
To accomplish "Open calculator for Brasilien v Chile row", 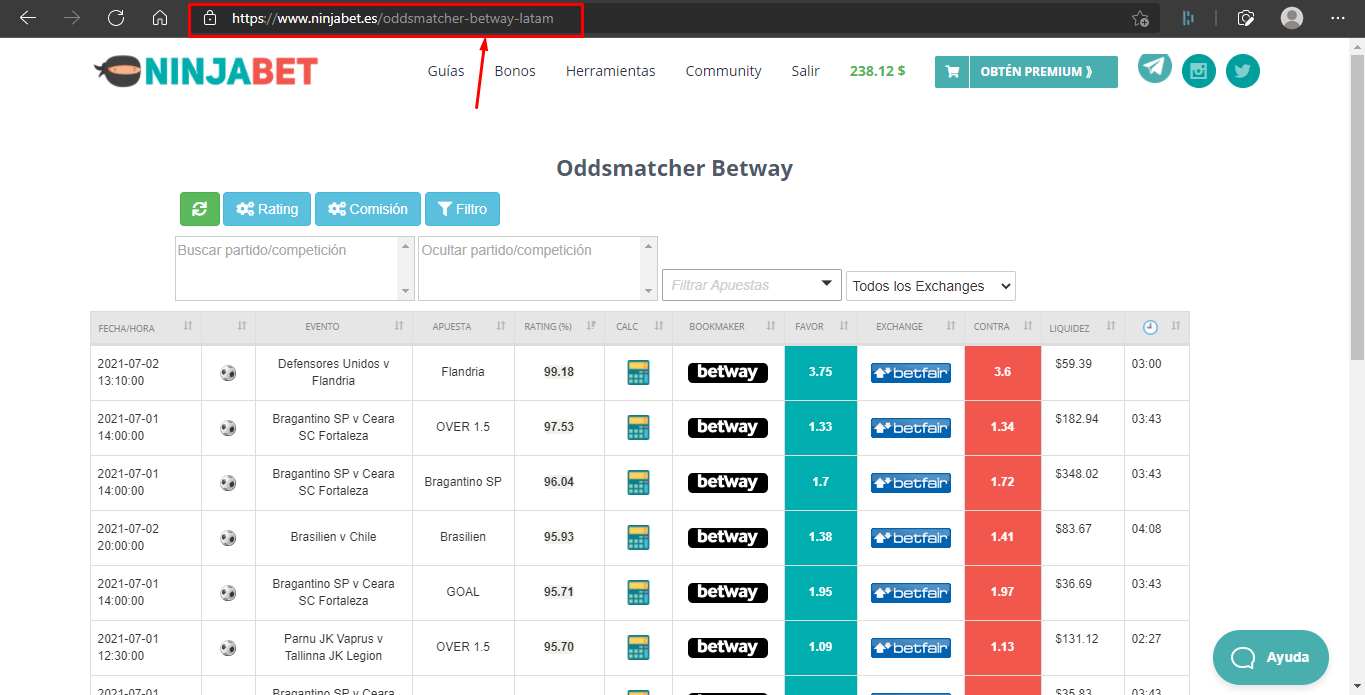I will click(x=638, y=538).
